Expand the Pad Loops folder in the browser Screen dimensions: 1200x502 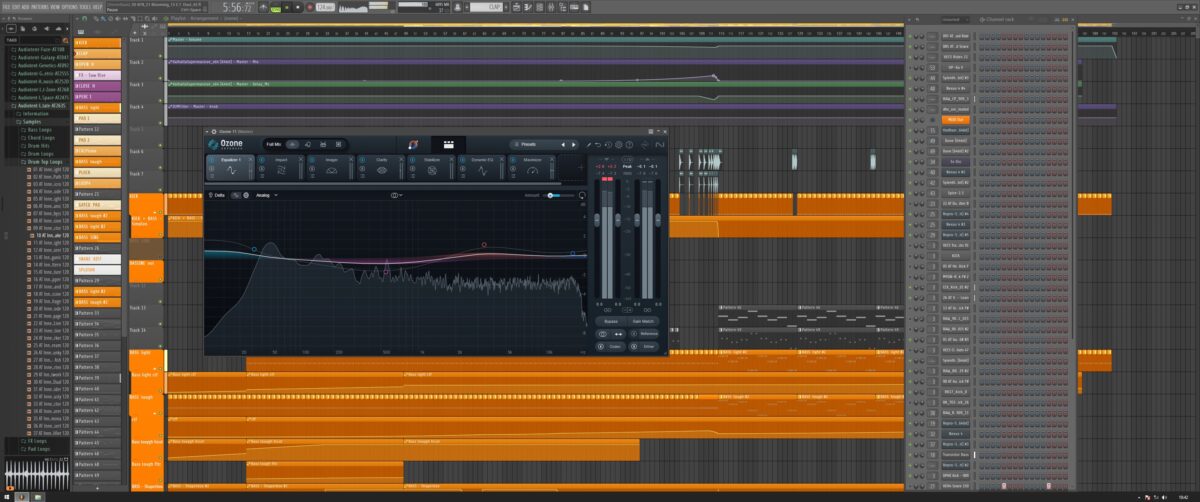37,449
